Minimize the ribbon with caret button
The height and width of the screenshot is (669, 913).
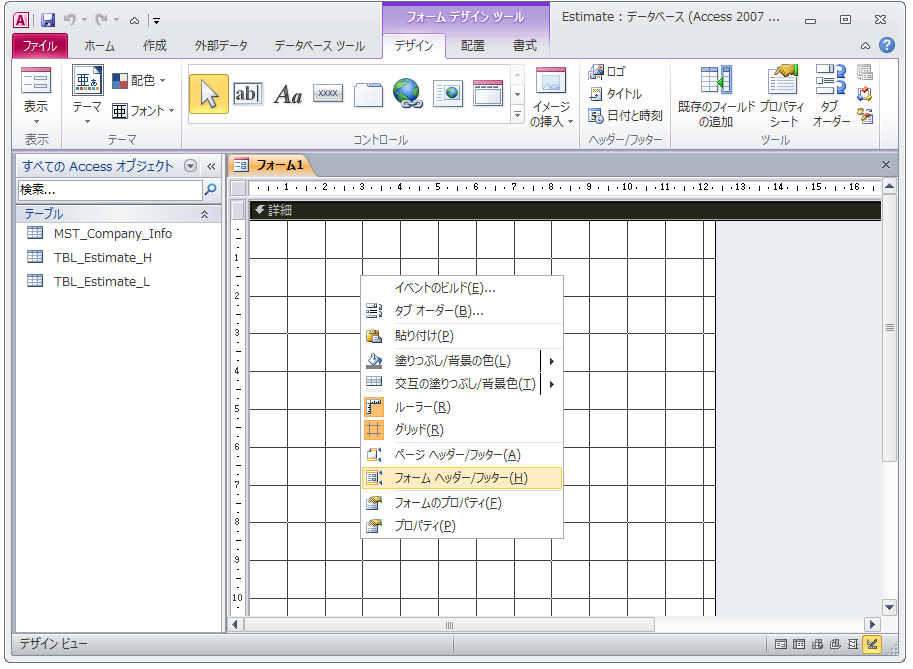(865, 45)
